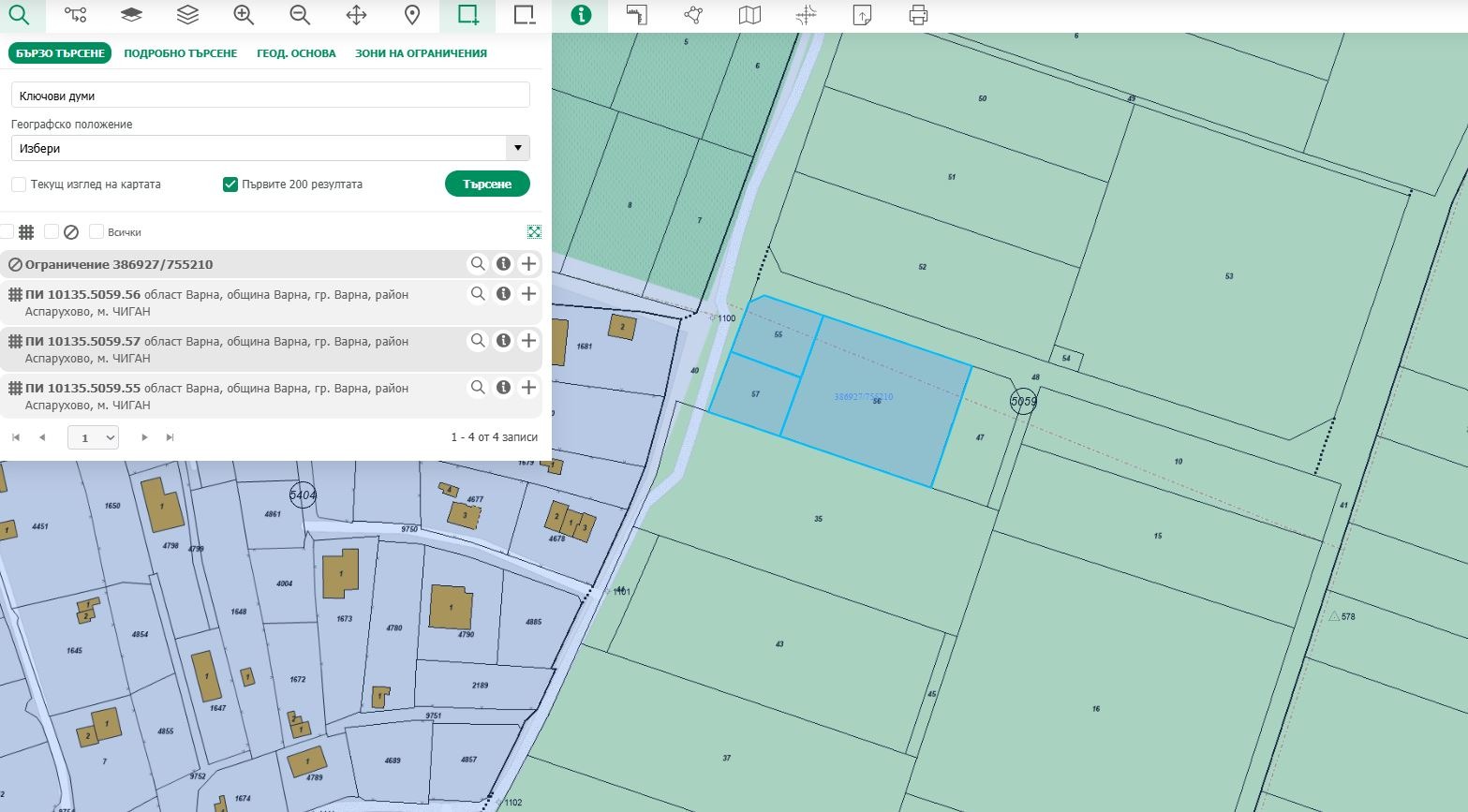Click the 'Ключови думи' search field

tap(270, 96)
